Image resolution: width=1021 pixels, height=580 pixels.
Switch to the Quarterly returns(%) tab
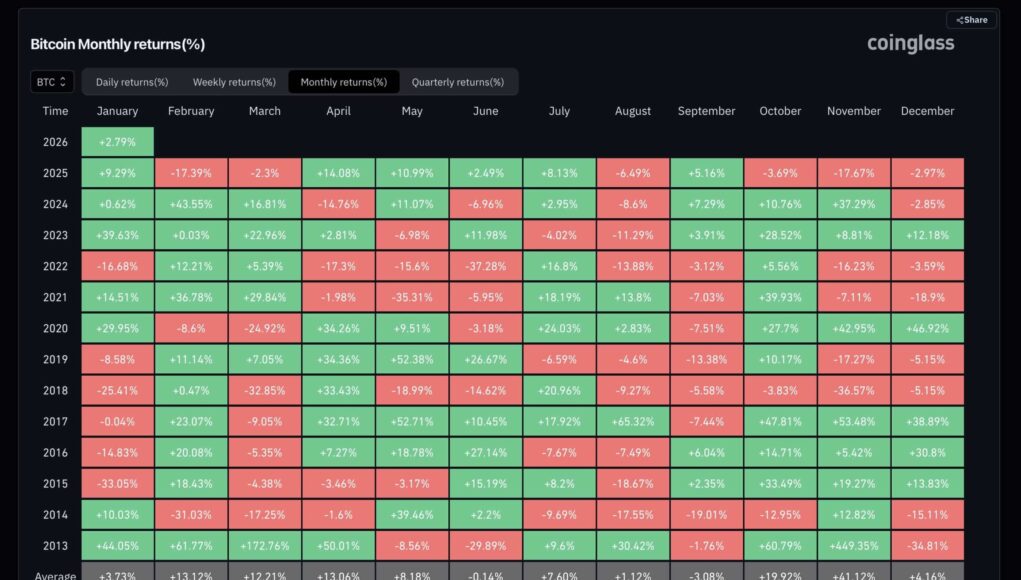(x=458, y=82)
